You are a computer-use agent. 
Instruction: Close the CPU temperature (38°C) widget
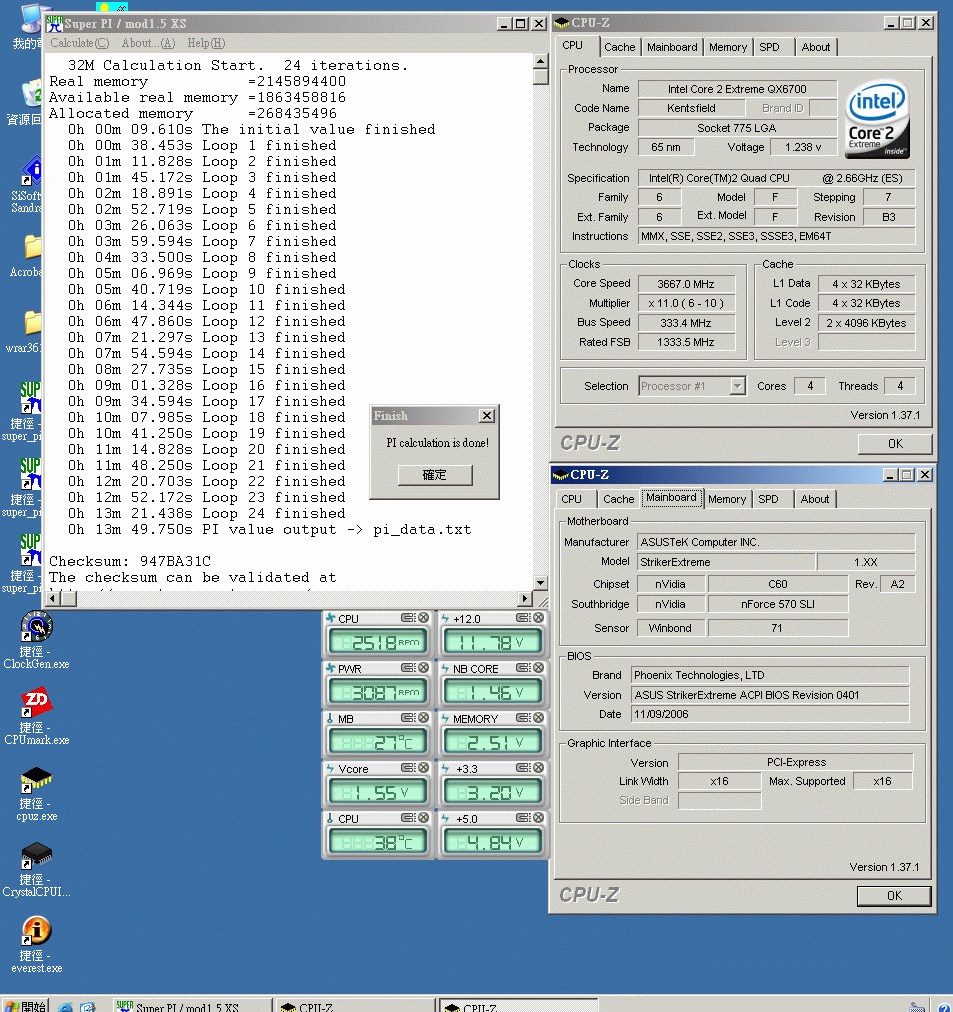click(423, 818)
